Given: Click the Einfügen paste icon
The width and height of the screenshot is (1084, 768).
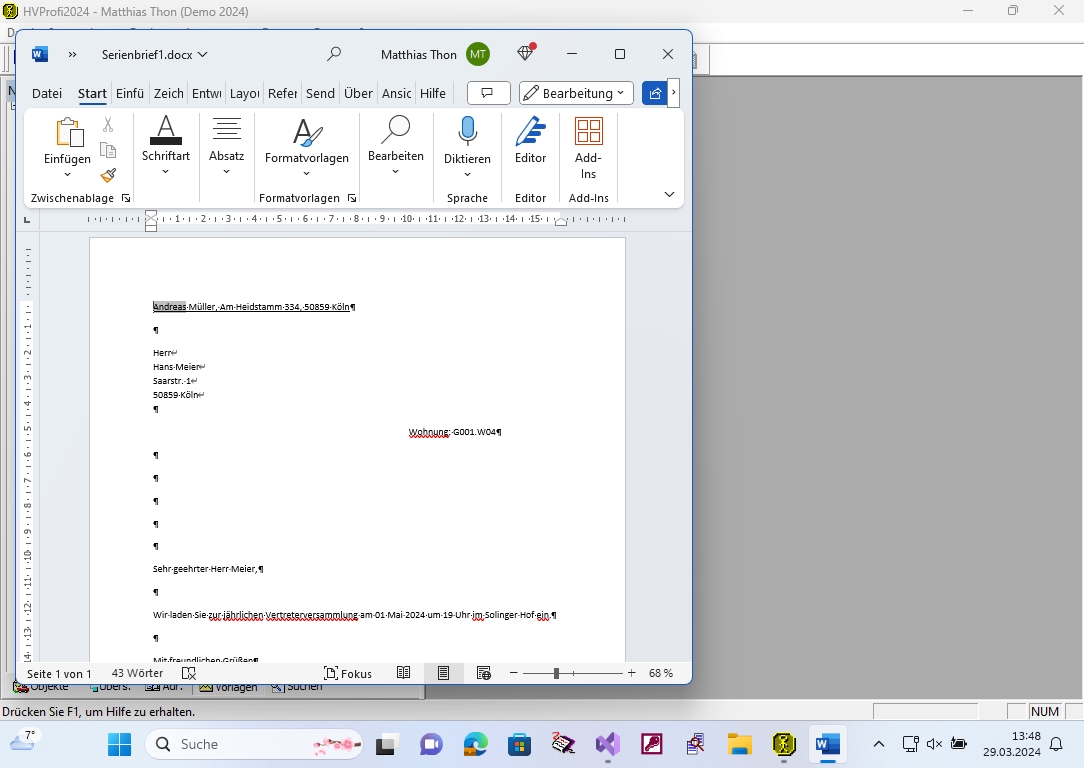Looking at the screenshot, I should 68,132.
